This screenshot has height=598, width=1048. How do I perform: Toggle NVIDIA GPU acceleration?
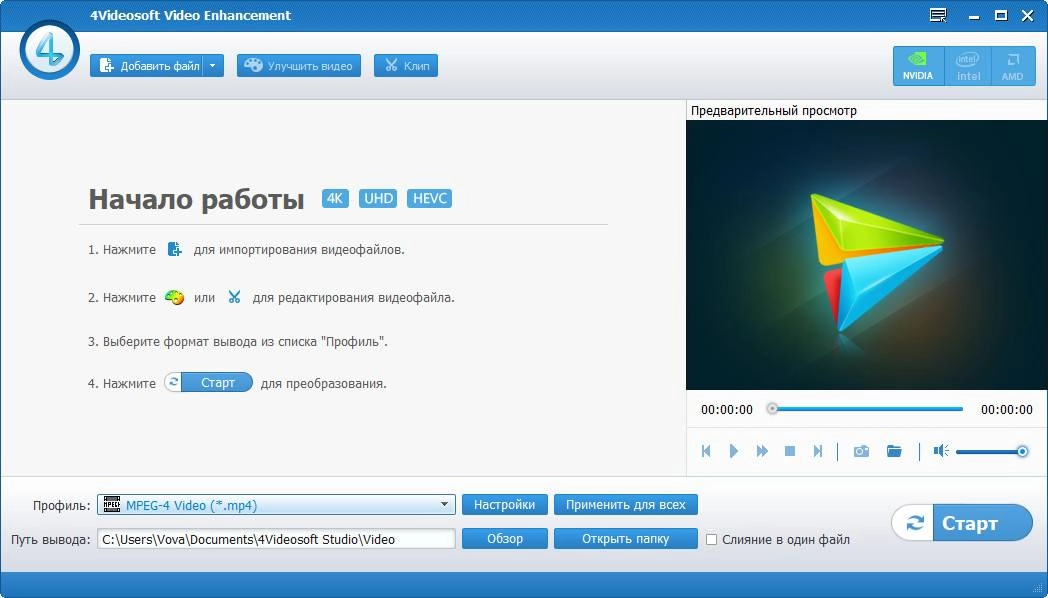pyautogui.click(x=918, y=65)
